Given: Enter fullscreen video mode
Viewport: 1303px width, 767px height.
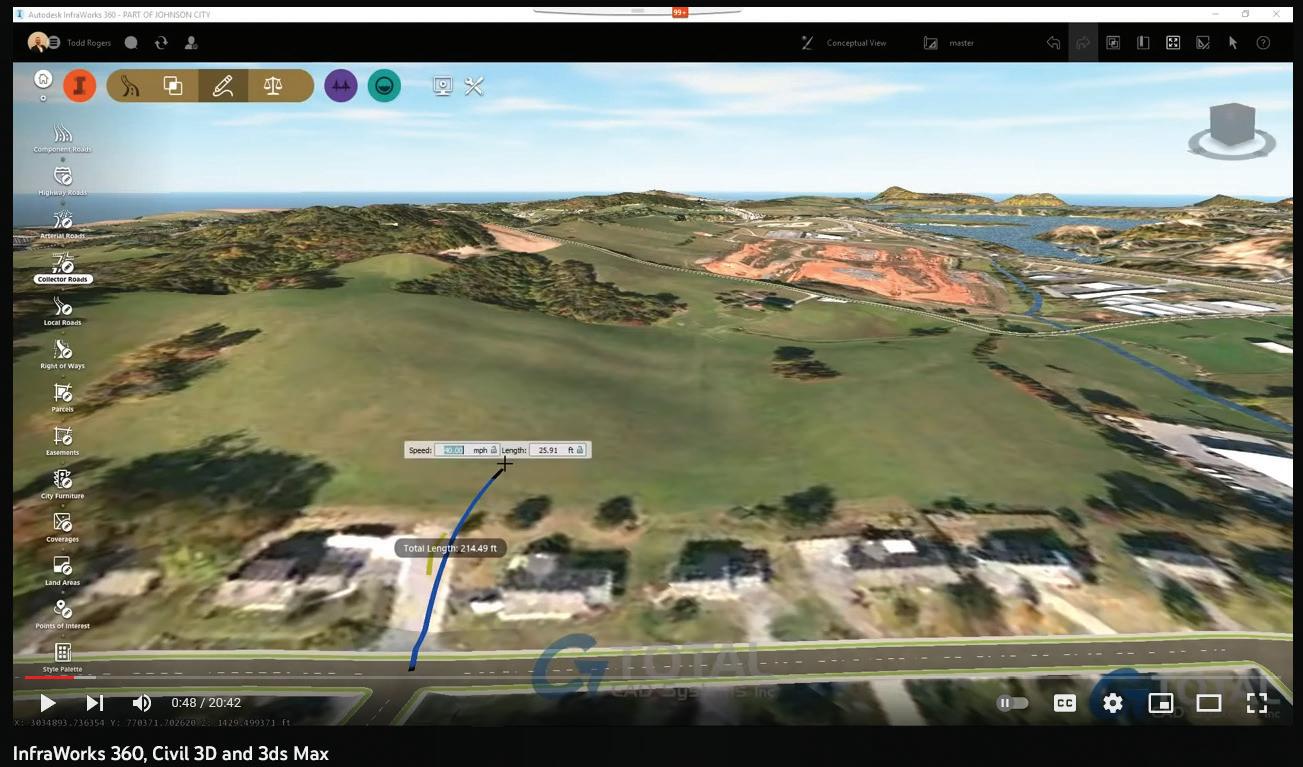Looking at the screenshot, I should click(1256, 703).
